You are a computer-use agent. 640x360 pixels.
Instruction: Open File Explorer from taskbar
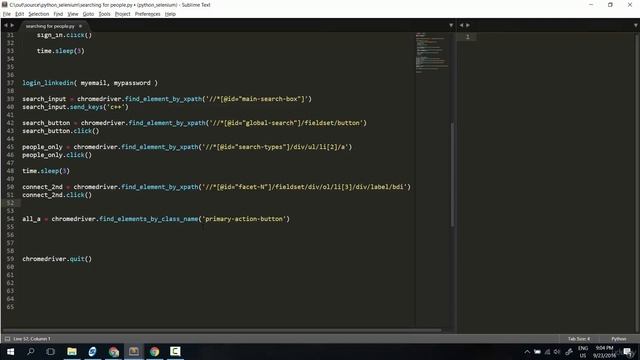(x=72, y=351)
